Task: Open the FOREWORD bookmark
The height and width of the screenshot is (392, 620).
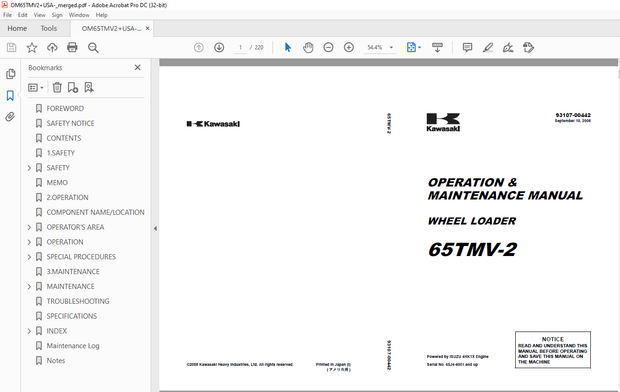Action: point(65,108)
